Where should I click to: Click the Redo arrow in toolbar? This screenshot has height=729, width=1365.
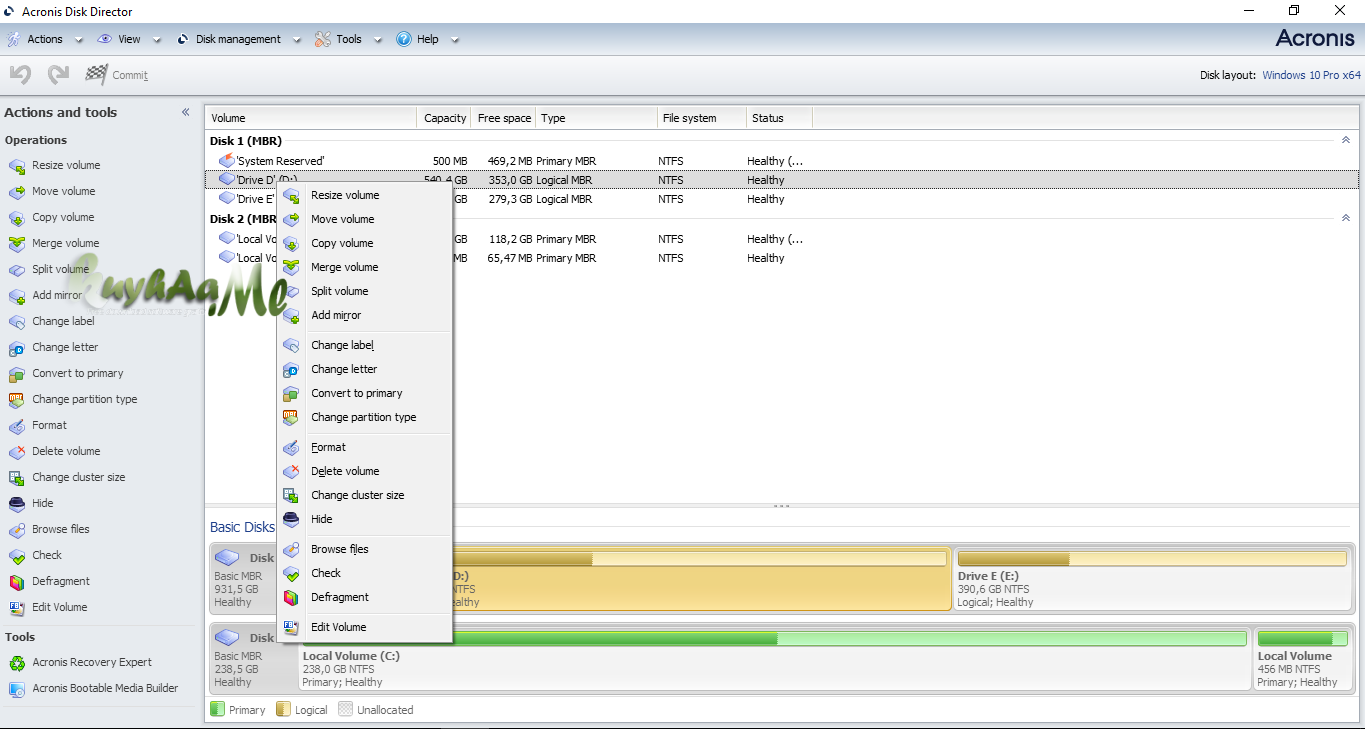(59, 75)
